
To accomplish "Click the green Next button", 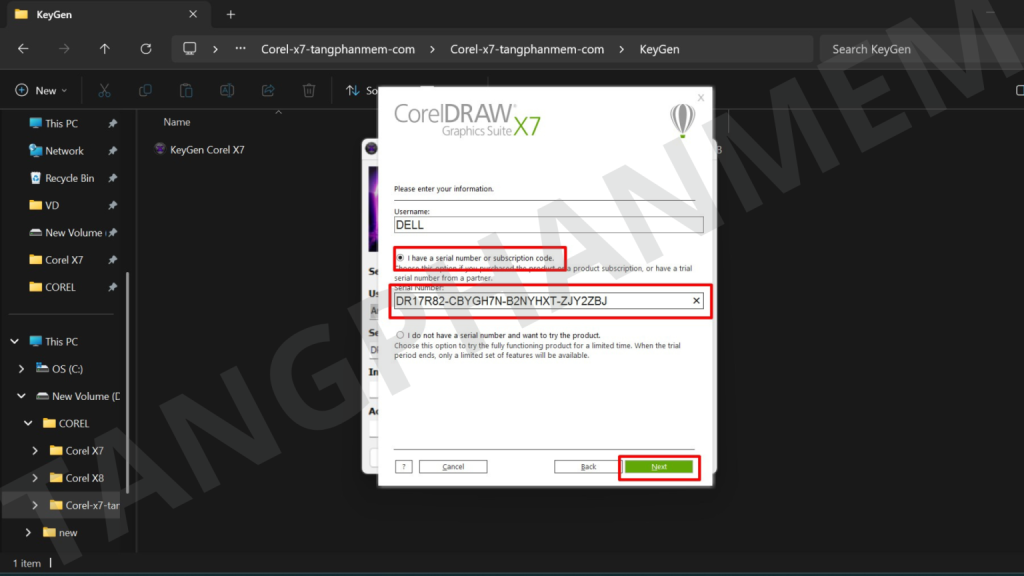I will point(658,467).
